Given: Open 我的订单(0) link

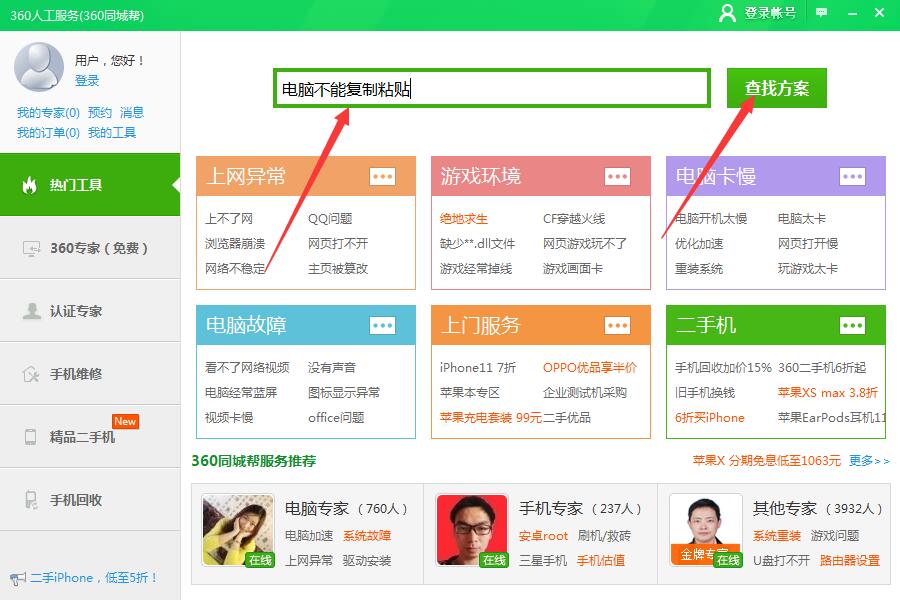Looking at the screenshot, I should (x=48, y=133).
